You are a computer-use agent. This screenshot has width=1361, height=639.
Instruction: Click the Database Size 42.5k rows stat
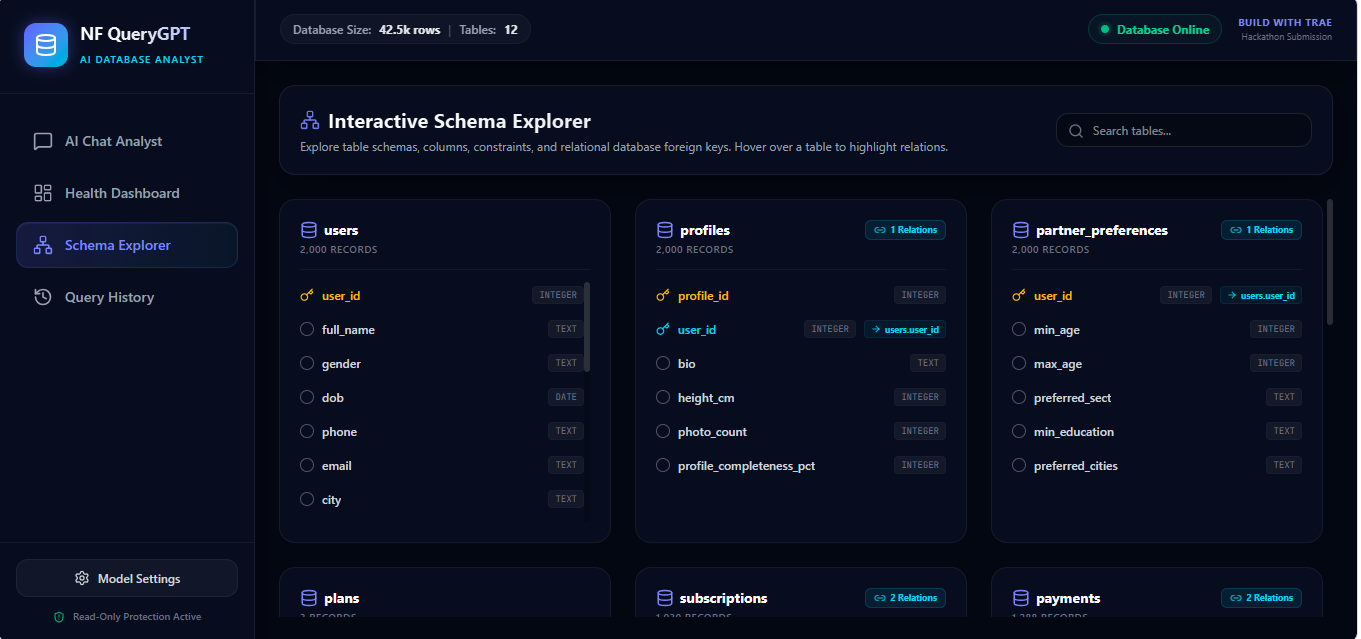point(366,30)
